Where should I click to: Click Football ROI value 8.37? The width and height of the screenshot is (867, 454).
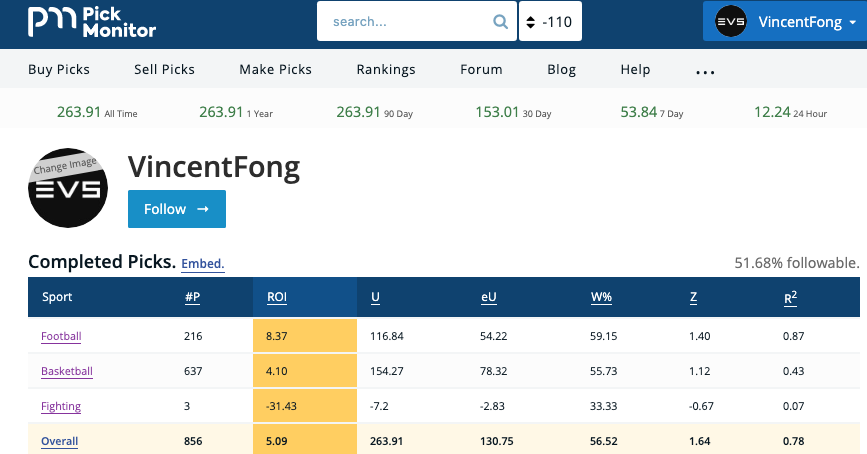coord(276,336)
